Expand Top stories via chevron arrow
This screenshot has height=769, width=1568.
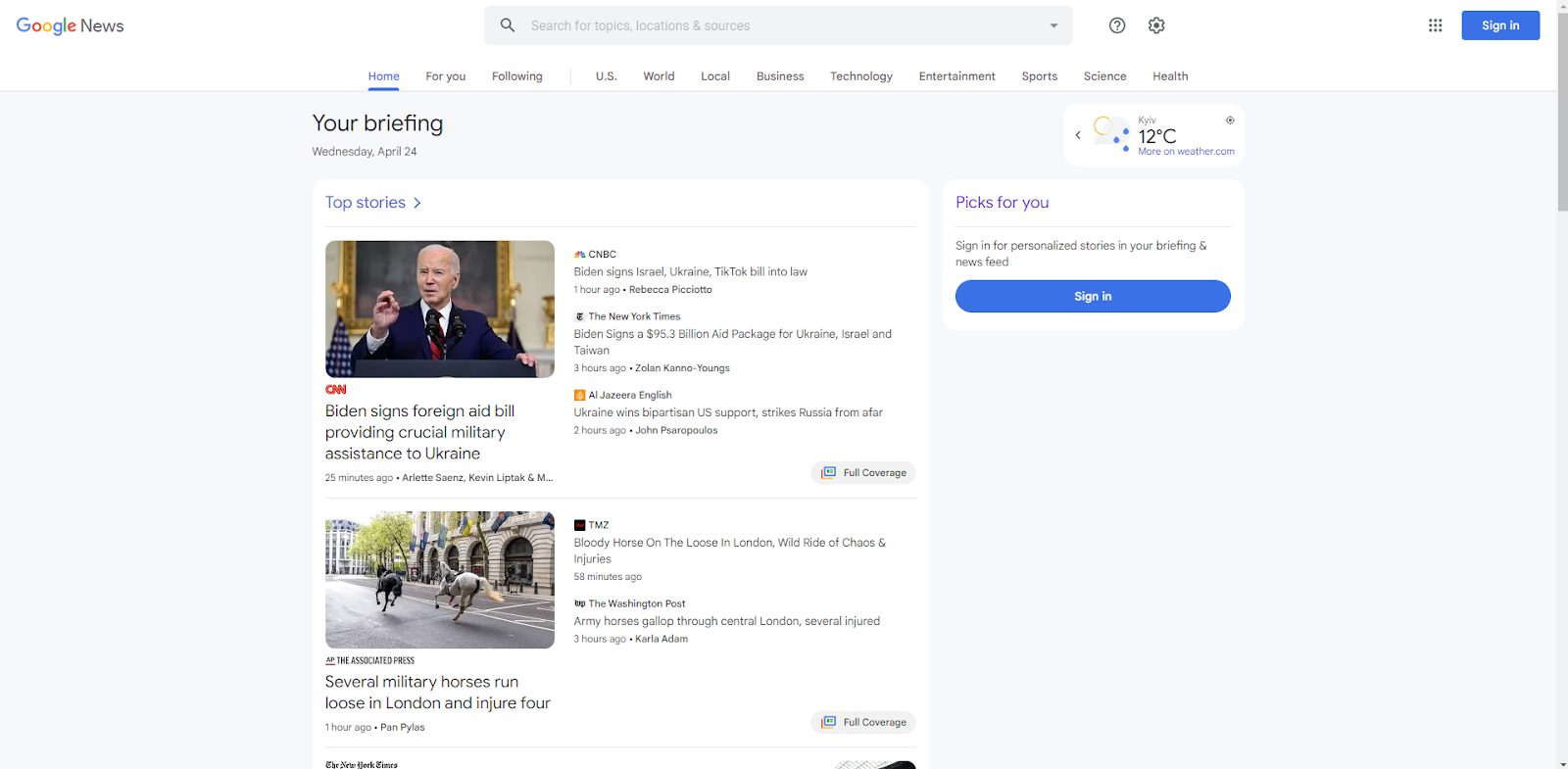coord(417,203)
